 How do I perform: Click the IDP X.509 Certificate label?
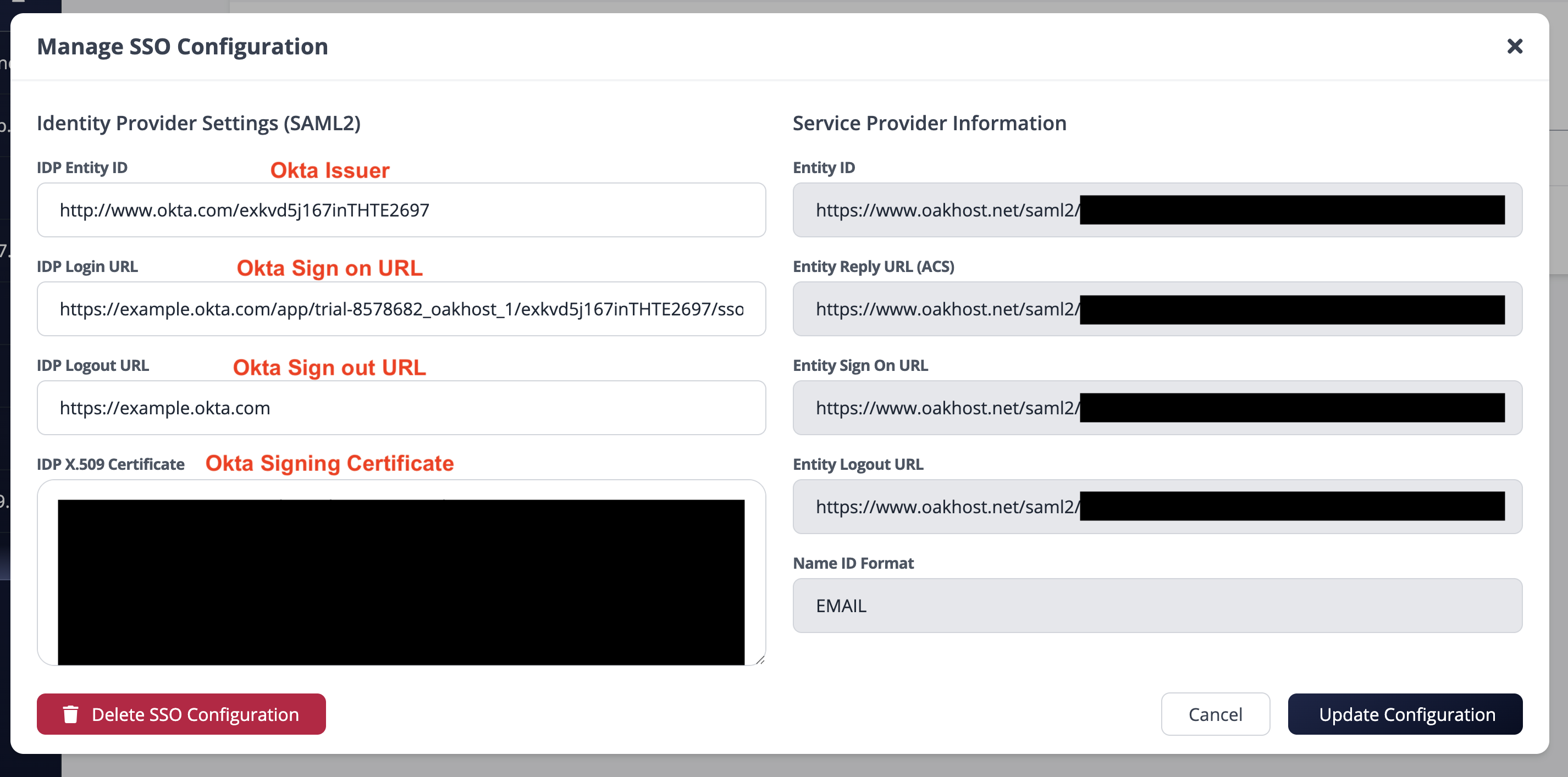tap(110, 464)
